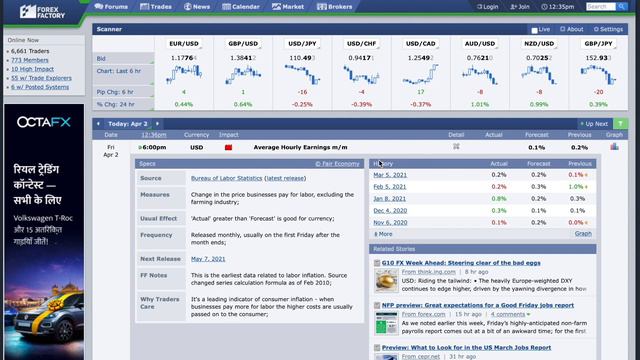
Task: Go to next day arrow beside Today: Apr 2
Action: tap(157, 124)
